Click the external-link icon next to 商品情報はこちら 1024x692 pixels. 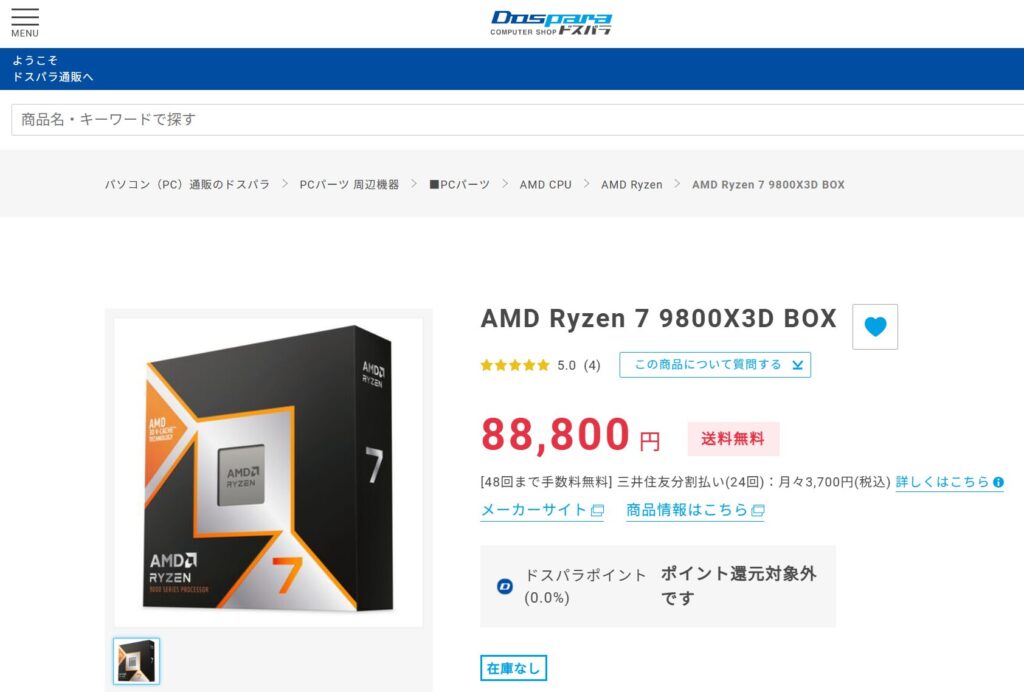[x=758, y=511]
